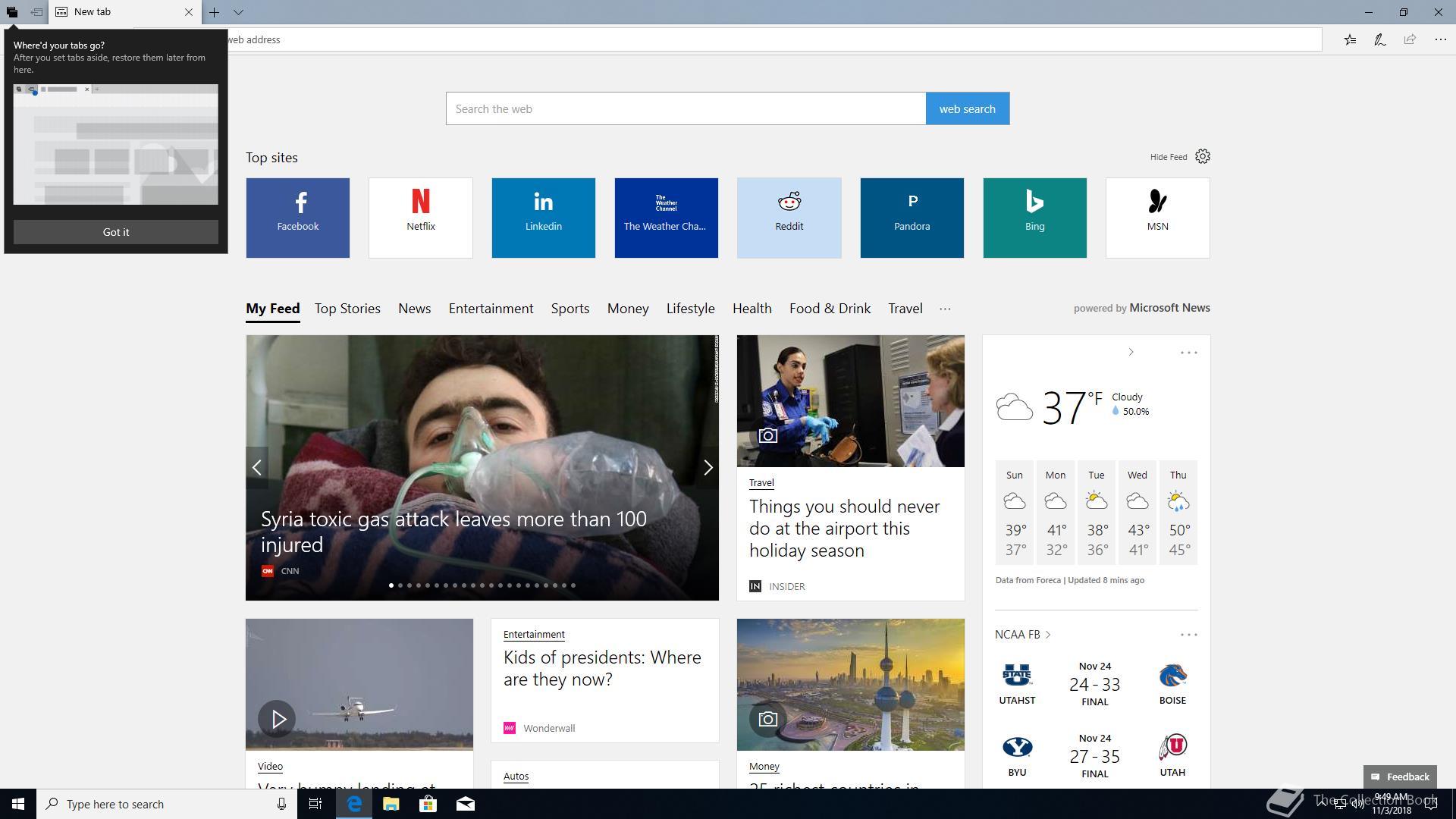Open MSN top site tile
Screen dimensions: 1456x819
pyautogui.click(x=1158, y=218)
